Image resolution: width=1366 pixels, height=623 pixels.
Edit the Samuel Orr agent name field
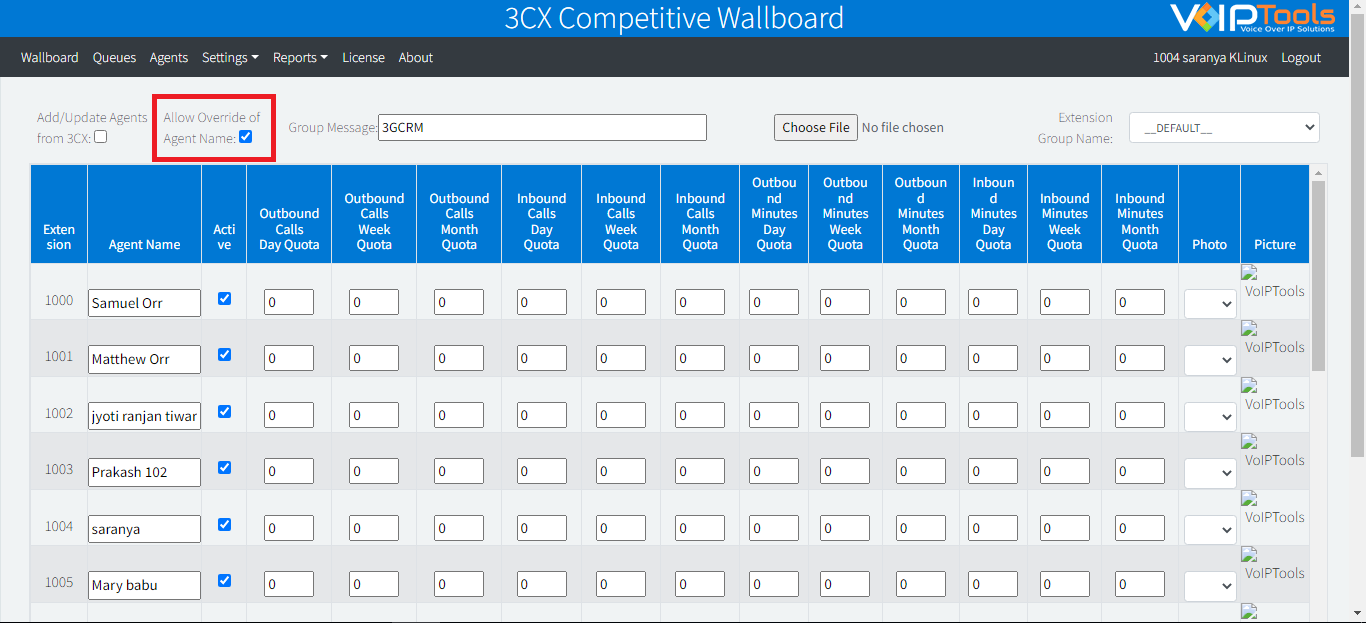144,303
